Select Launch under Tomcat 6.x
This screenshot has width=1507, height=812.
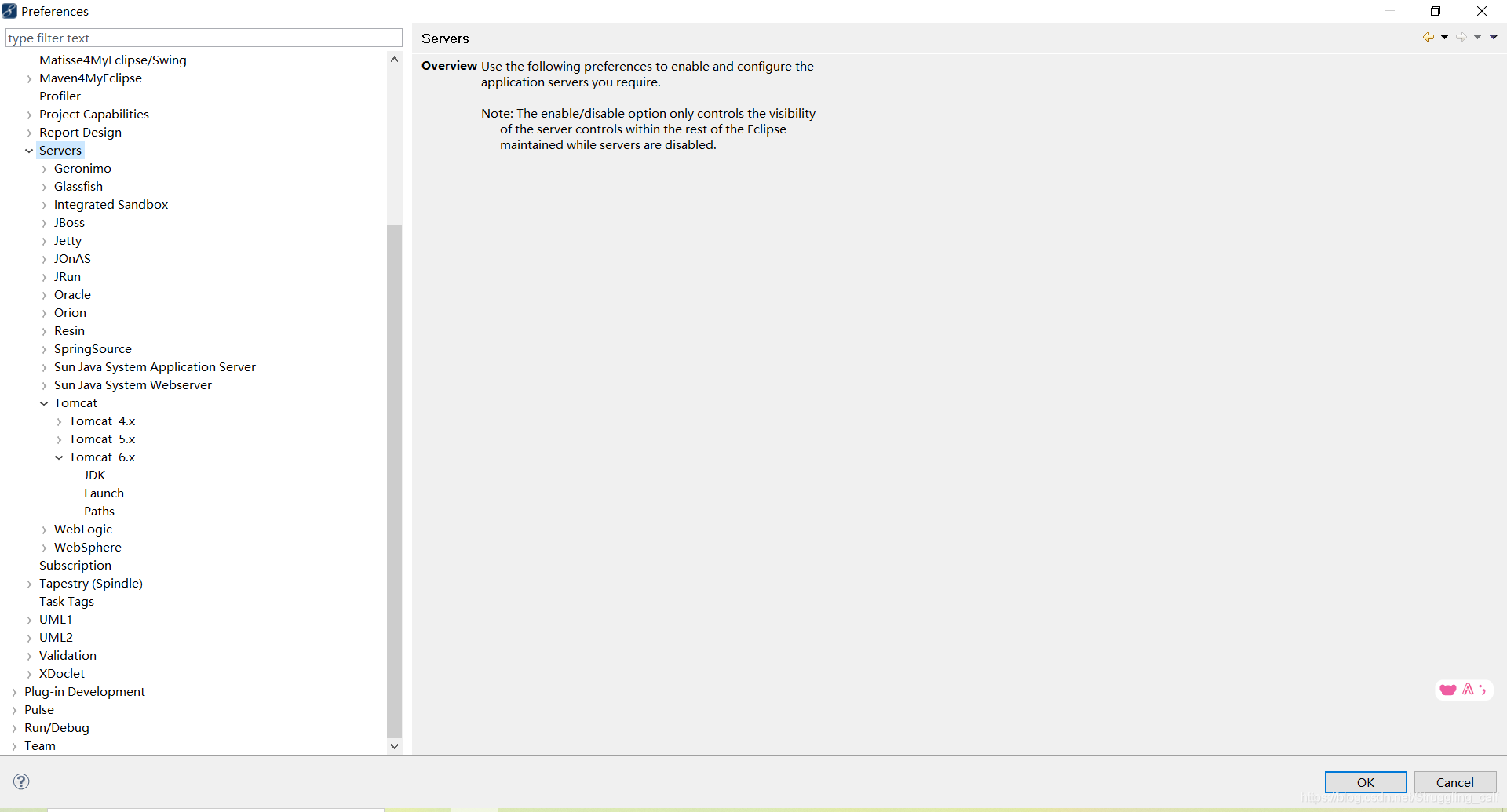click(104, 493)
